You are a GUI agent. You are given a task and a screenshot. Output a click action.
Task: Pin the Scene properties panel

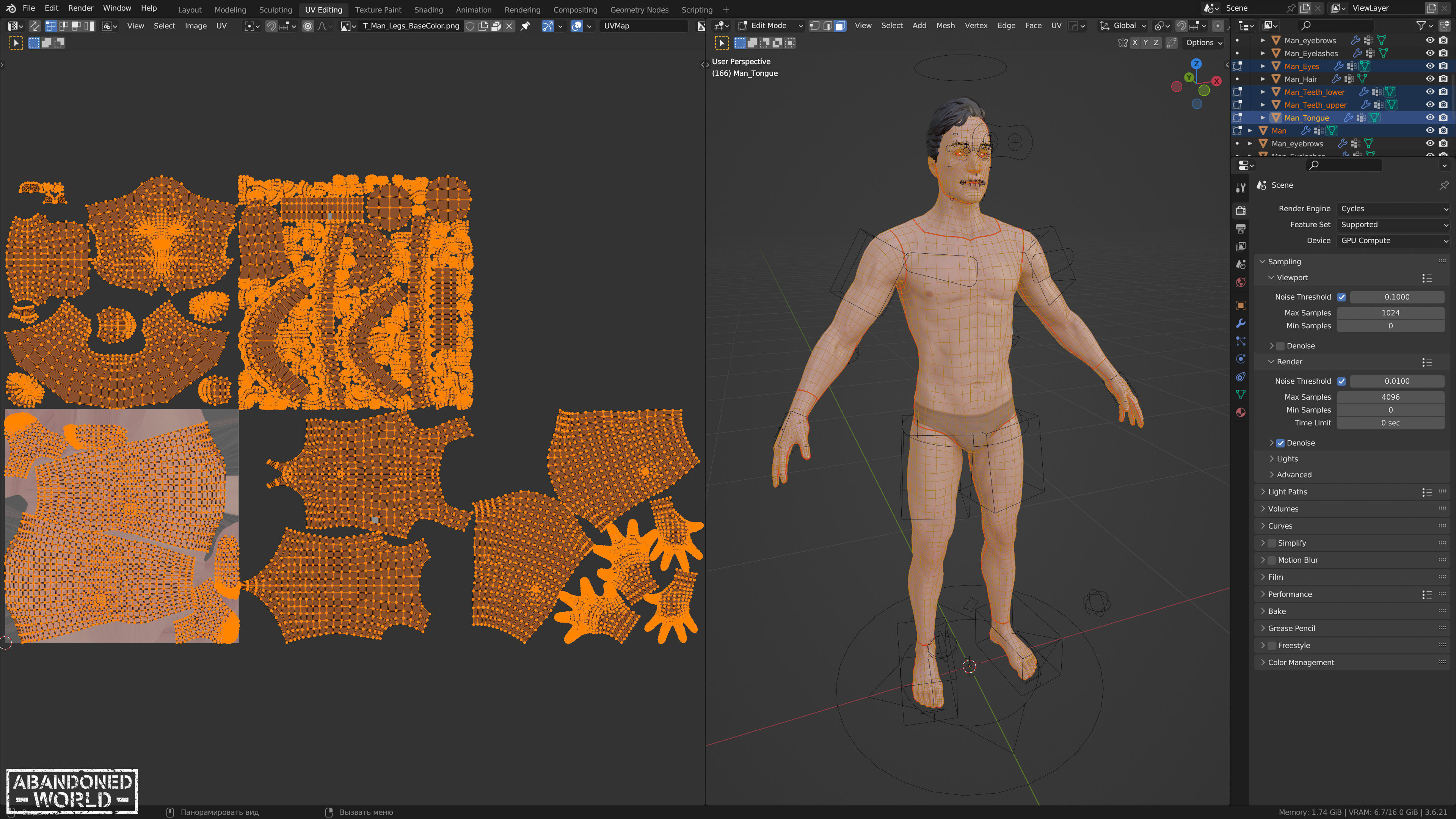pyautogui.click(x=1443, y=185)
